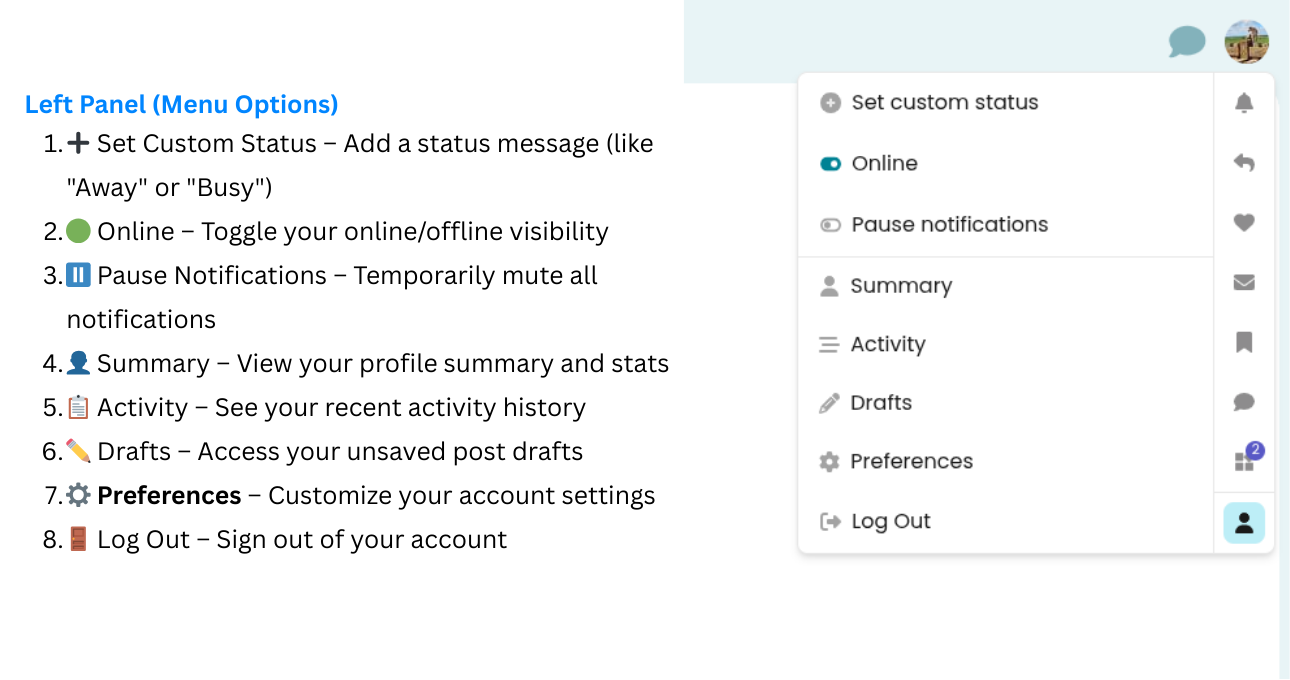Click Set custom status plus icon
Viewport: 1290px width, 680px height.
pos(830,103)
